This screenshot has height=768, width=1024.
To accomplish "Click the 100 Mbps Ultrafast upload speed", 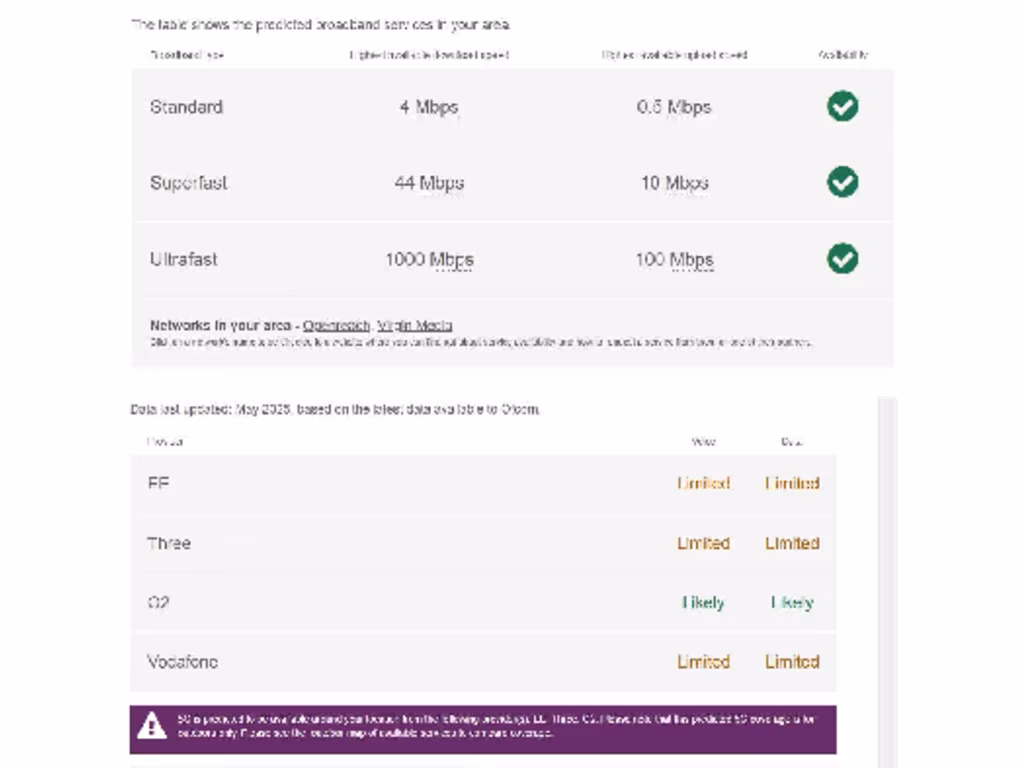I will pos(674,260).
